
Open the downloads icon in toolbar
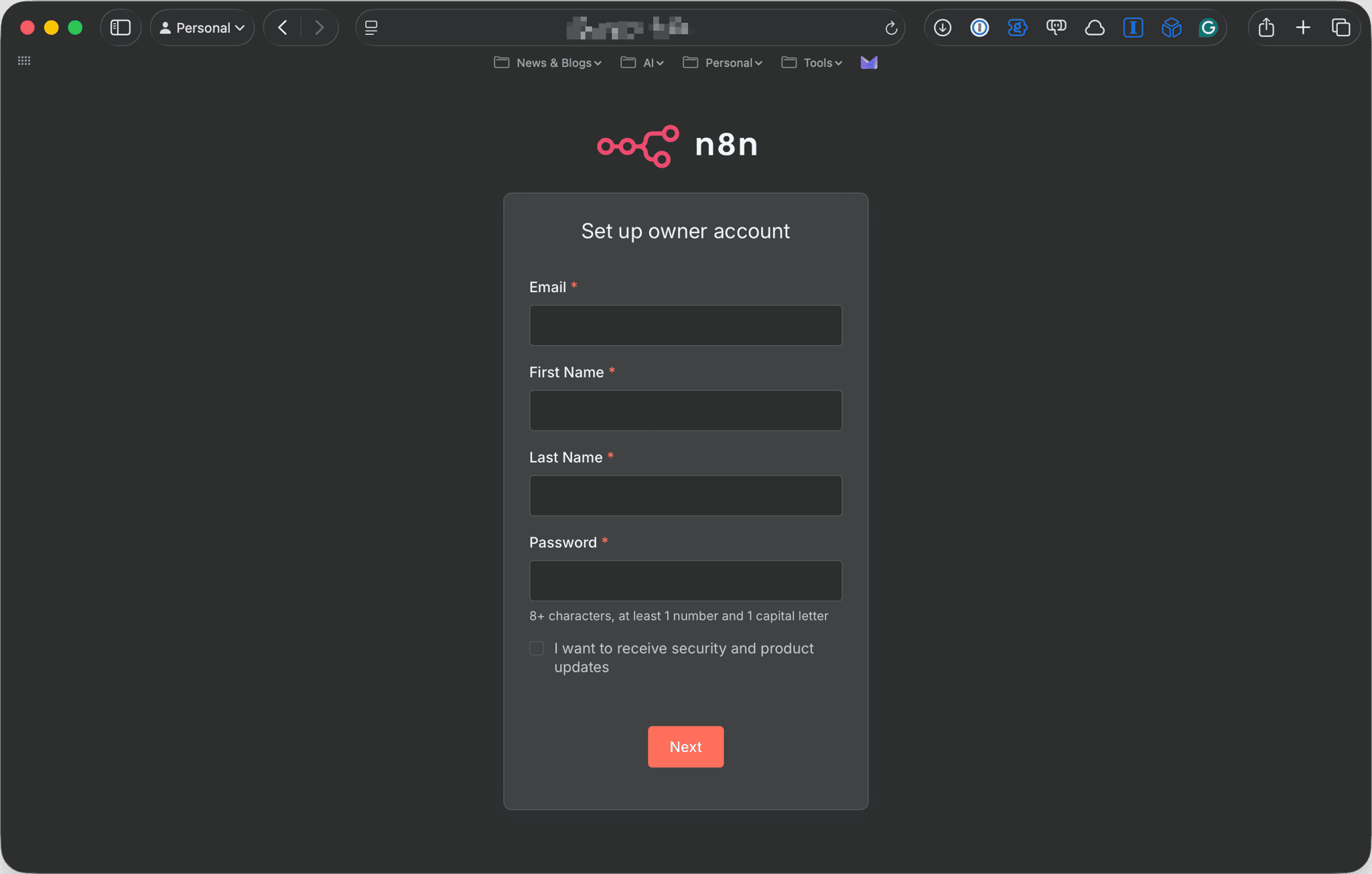pyautogui.click(x=943, y=27)
